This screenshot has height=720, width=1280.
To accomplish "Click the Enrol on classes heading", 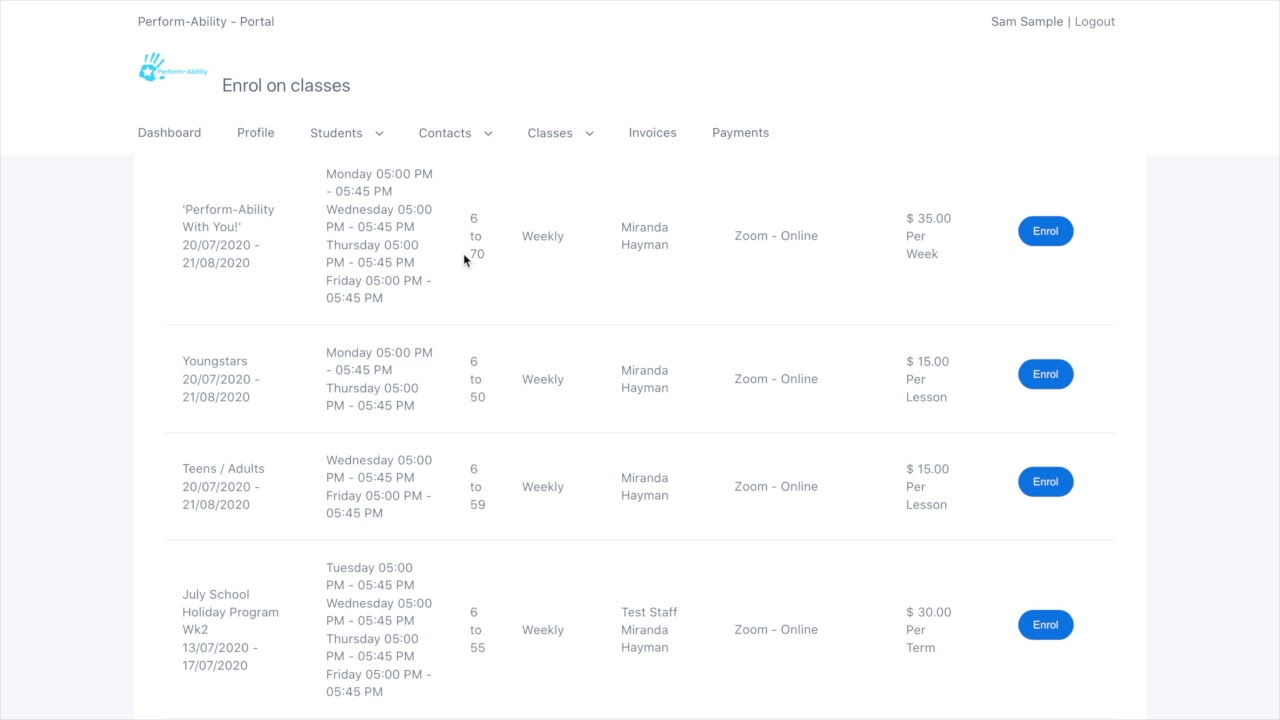I will point(286,86).
